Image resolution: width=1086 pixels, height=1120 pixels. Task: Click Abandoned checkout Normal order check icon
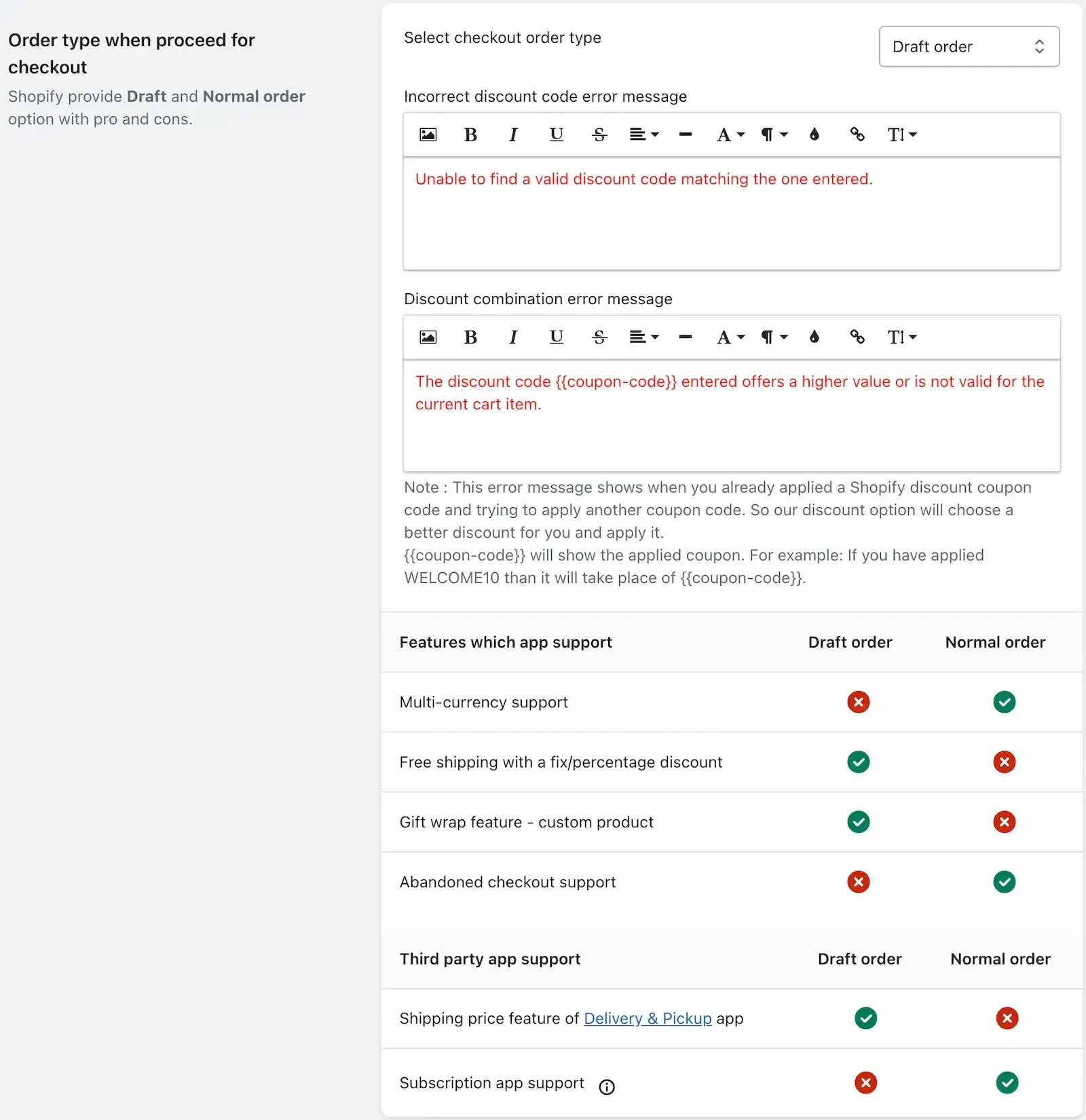1004,882
